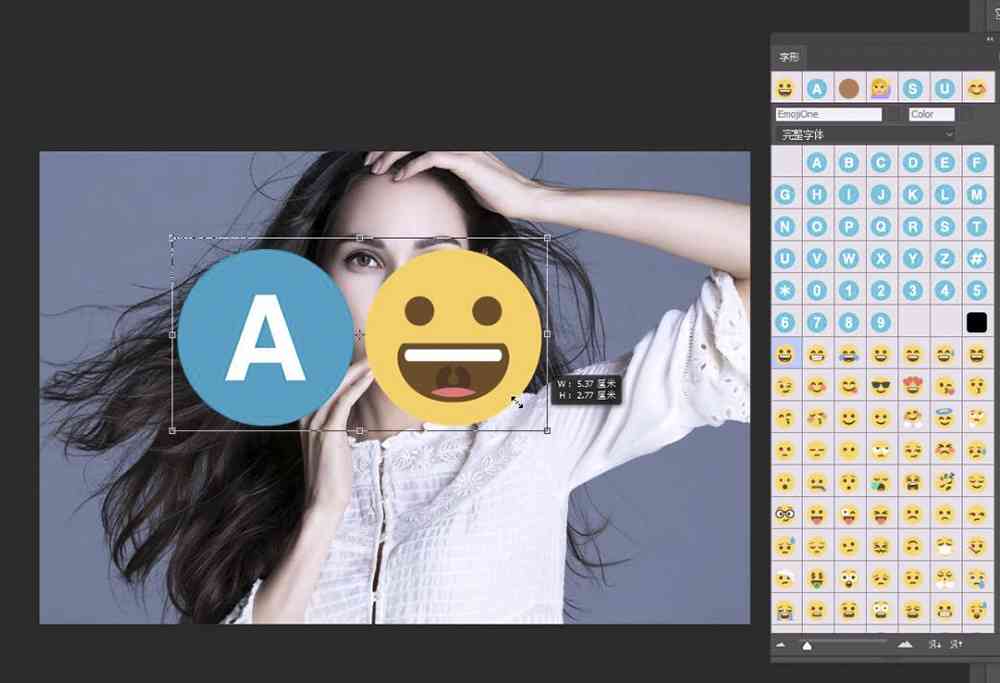Scale up glyph preview size button

[x=956, y=645]
